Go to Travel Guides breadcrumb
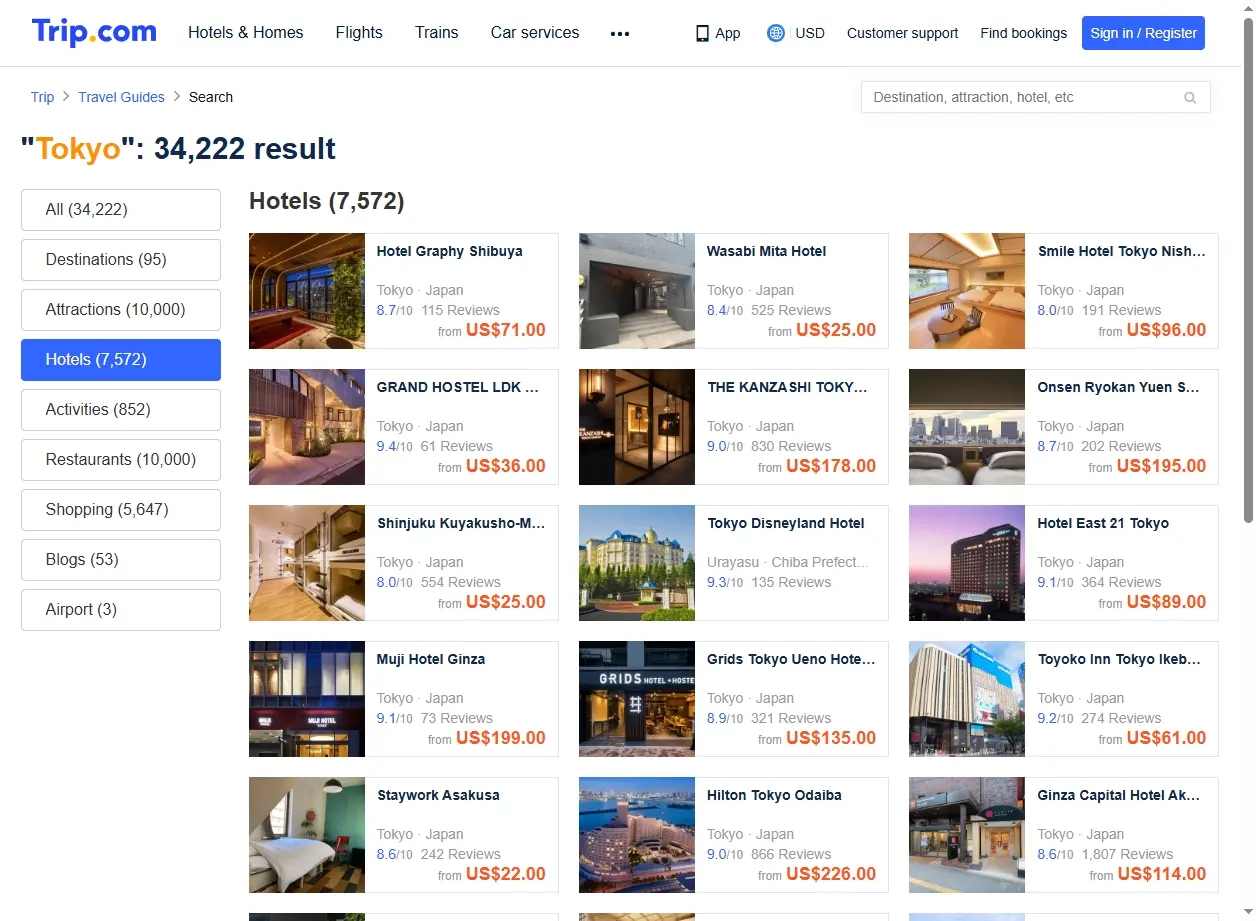Screen dimensions: 1256x921 pyautogui.click(x=121, y=97)
